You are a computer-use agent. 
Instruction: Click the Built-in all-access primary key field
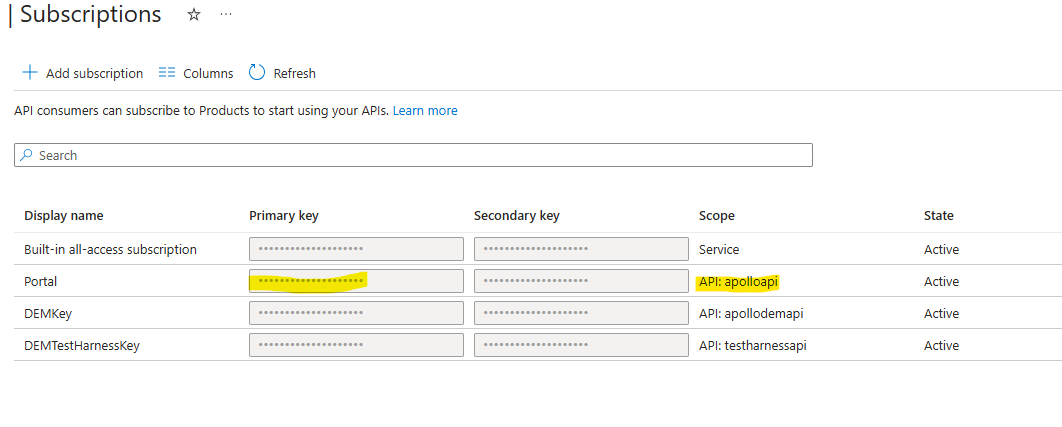click(x=356, y=249)
